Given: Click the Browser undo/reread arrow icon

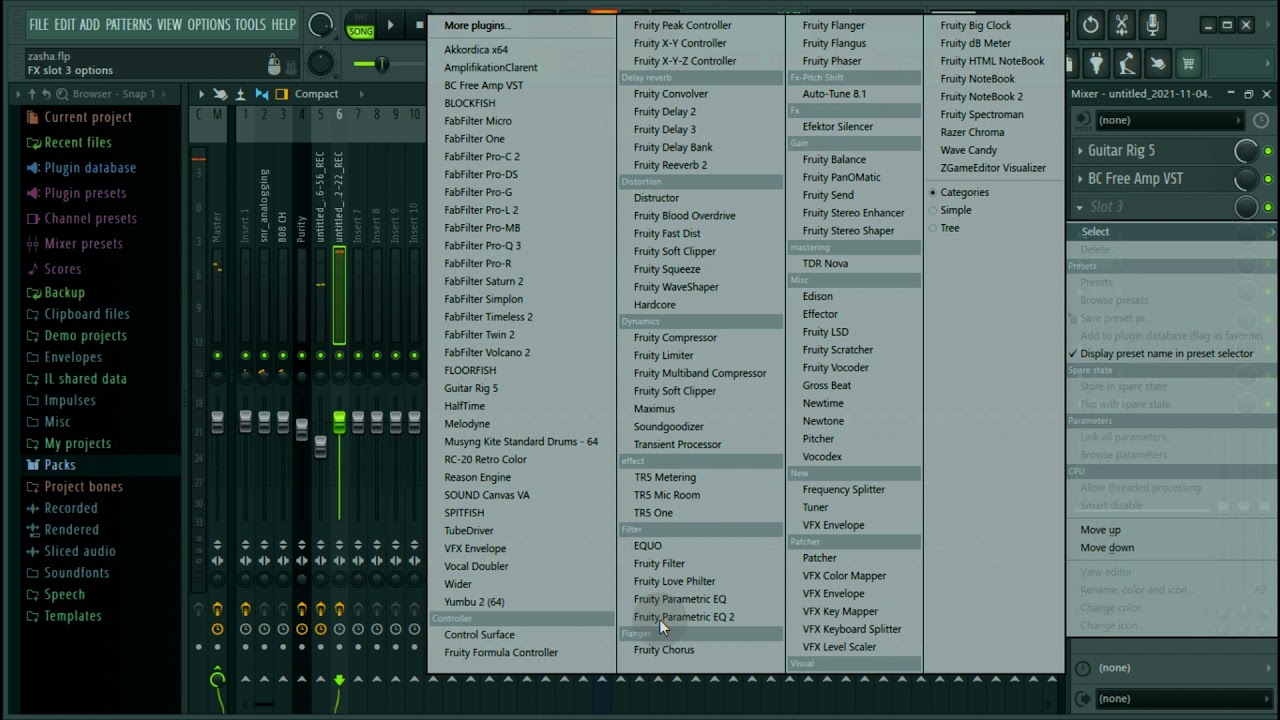Looking at the screenshot, I should [46, 94].
